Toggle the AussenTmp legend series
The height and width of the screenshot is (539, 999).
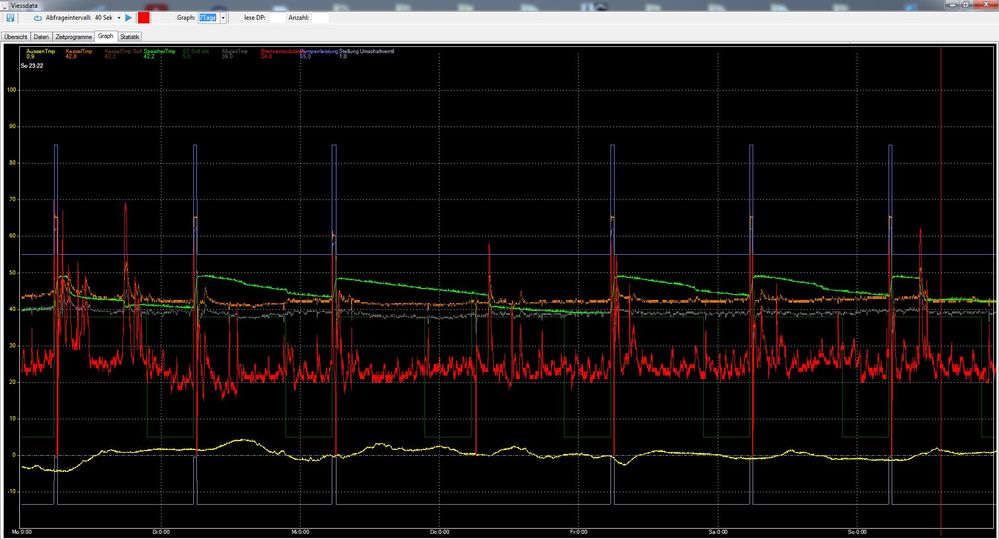point(41,51)
